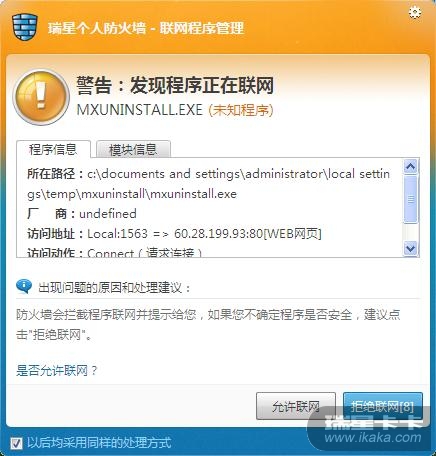Click the scroll up arrow in info panel
Viewport: 436px width, 456px height.
pos(410,166)
